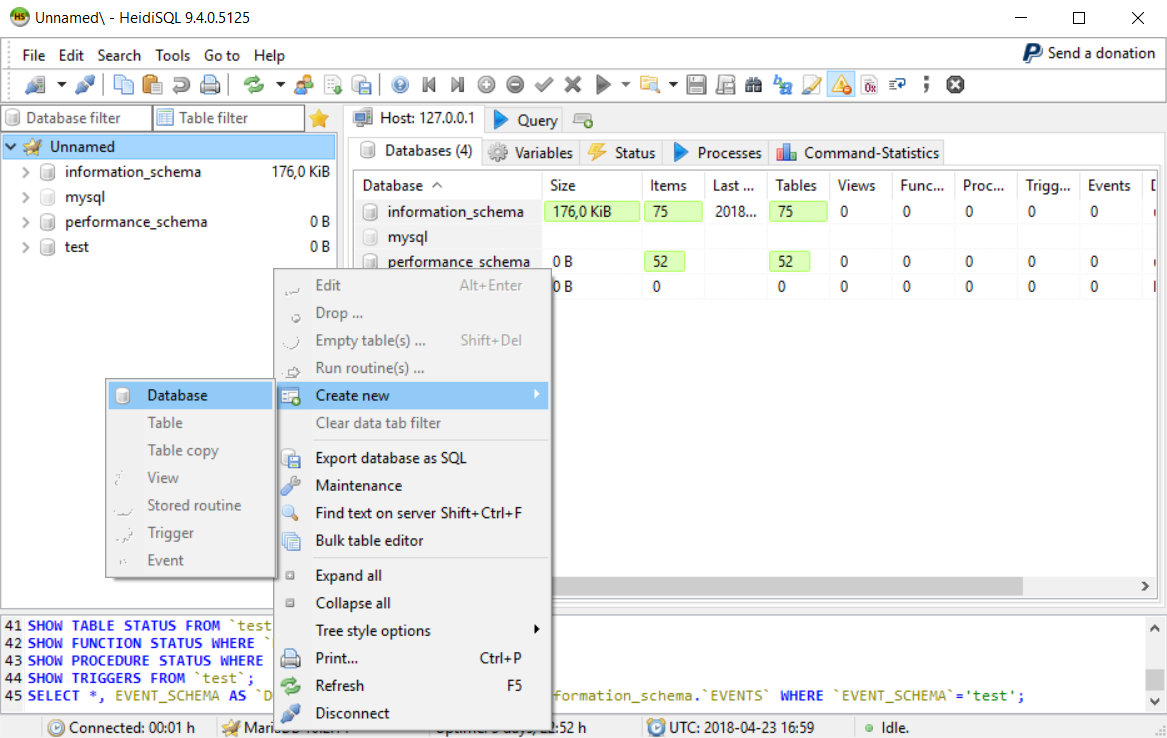Select Database in Create new submenu
This screenshot has width=1167, height=738.
point(191,395)
